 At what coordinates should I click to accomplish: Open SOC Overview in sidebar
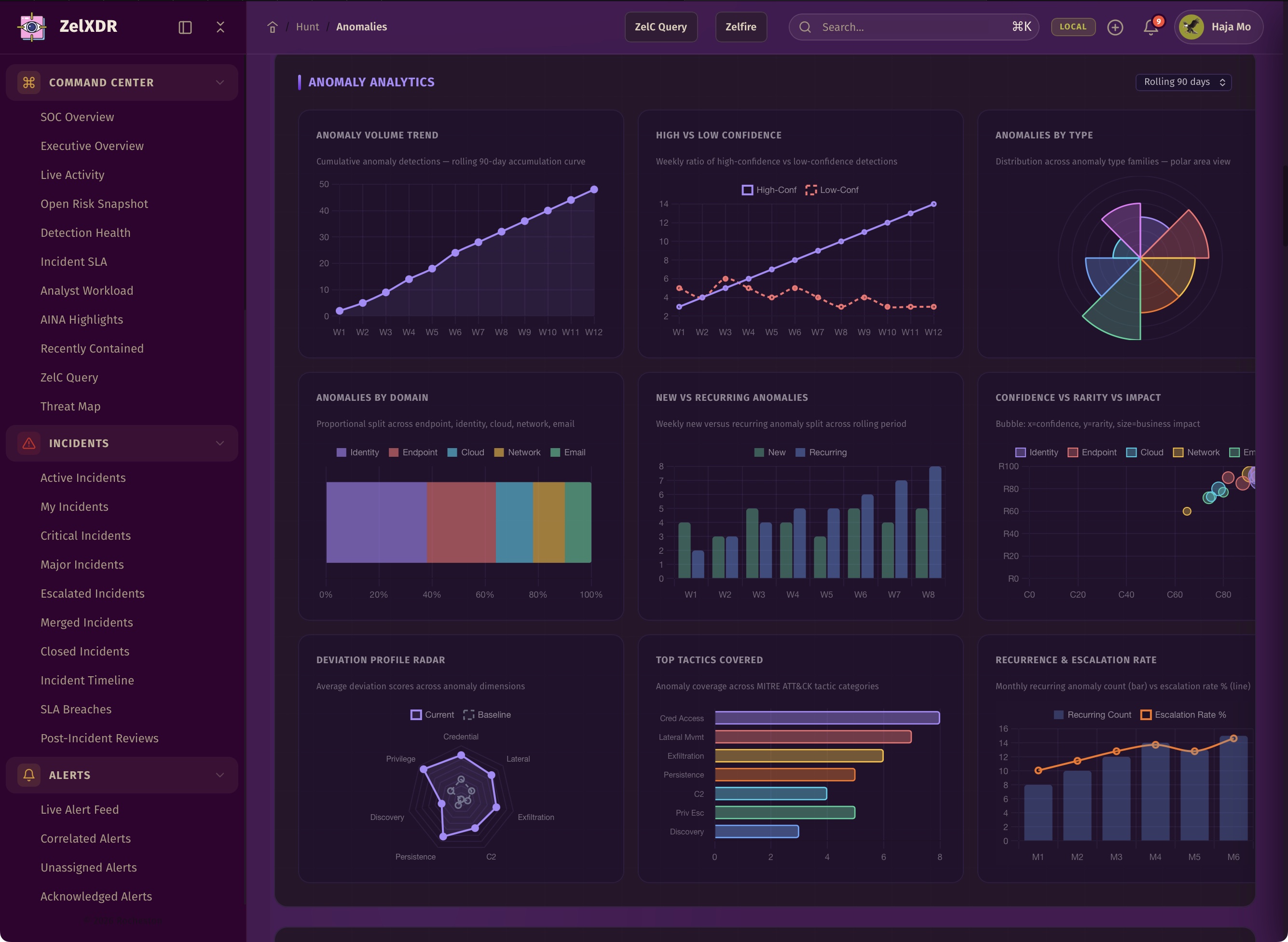[x=77, y=117]
